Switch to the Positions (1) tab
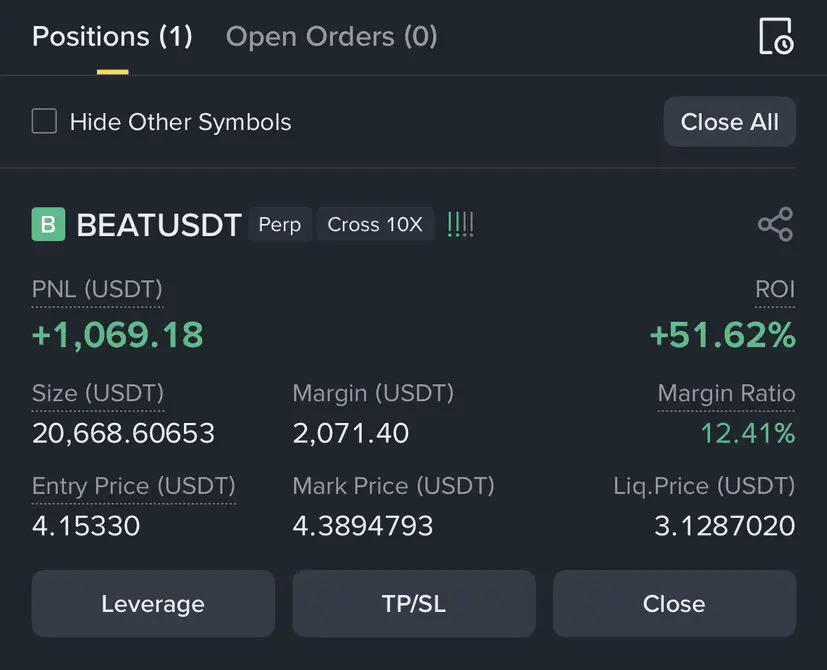This screenshot has width=827, height=670. pyautogui.click(x=112, y=37)
